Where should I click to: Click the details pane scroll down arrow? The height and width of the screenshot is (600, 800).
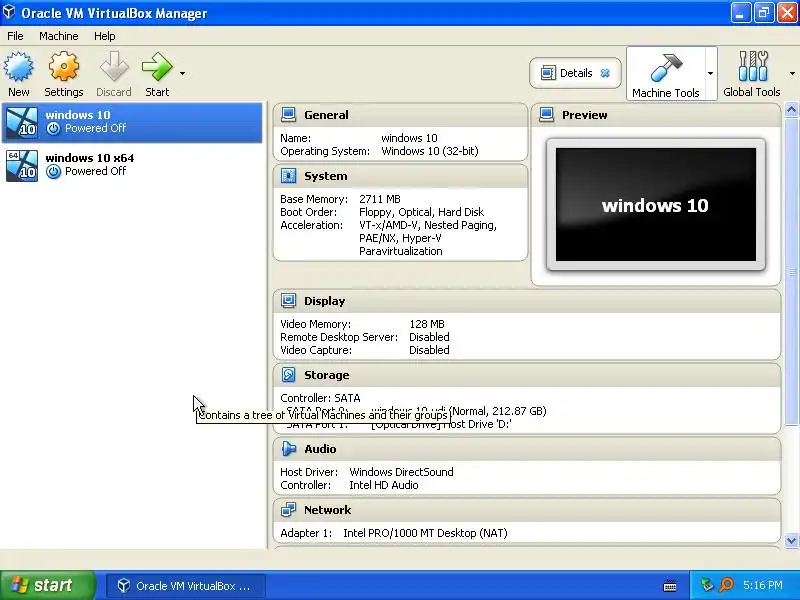[x=791, y=540]
